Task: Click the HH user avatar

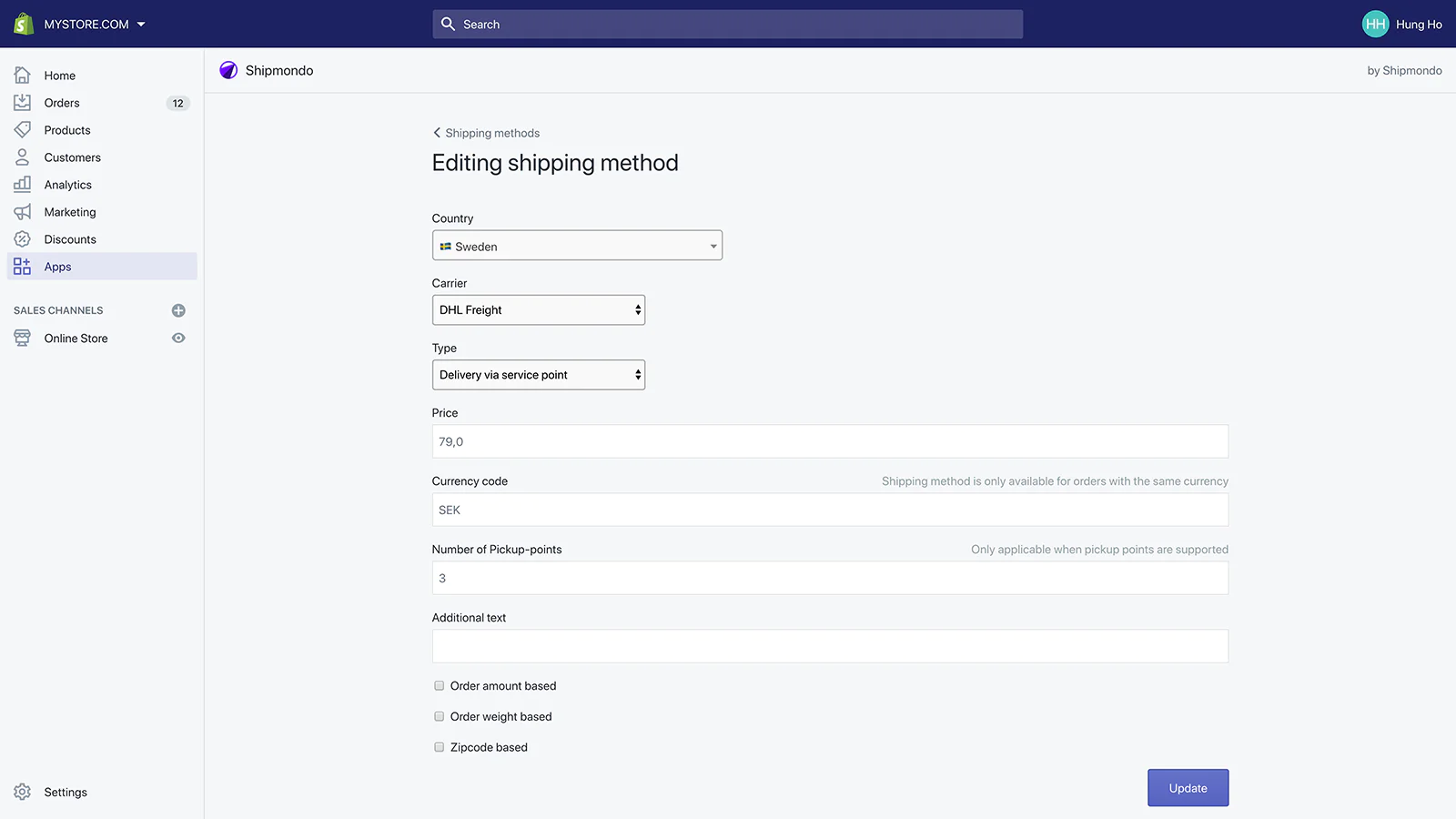Action: pos(1375,24)
